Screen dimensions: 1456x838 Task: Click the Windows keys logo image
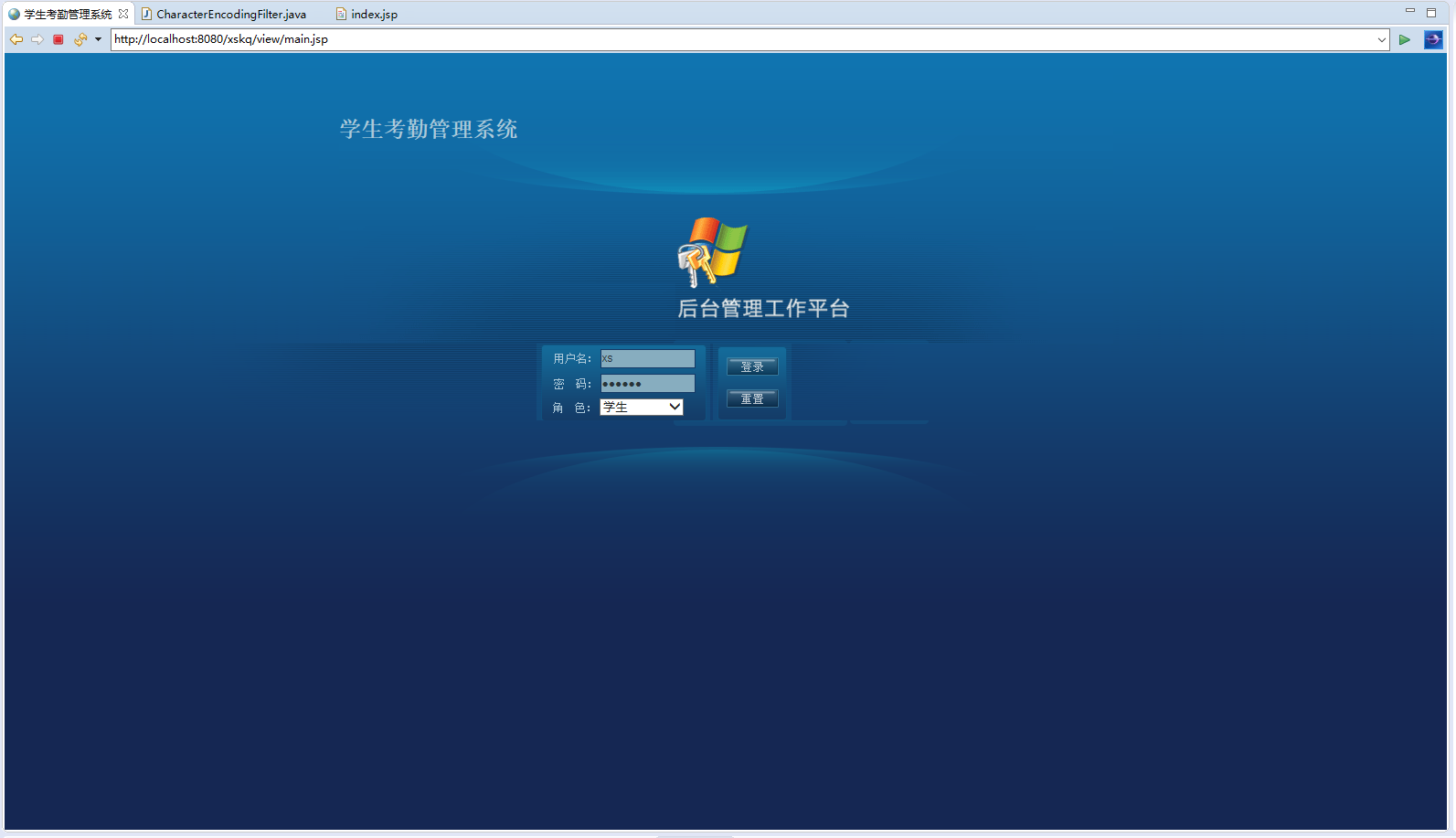(x=712, y=251)
